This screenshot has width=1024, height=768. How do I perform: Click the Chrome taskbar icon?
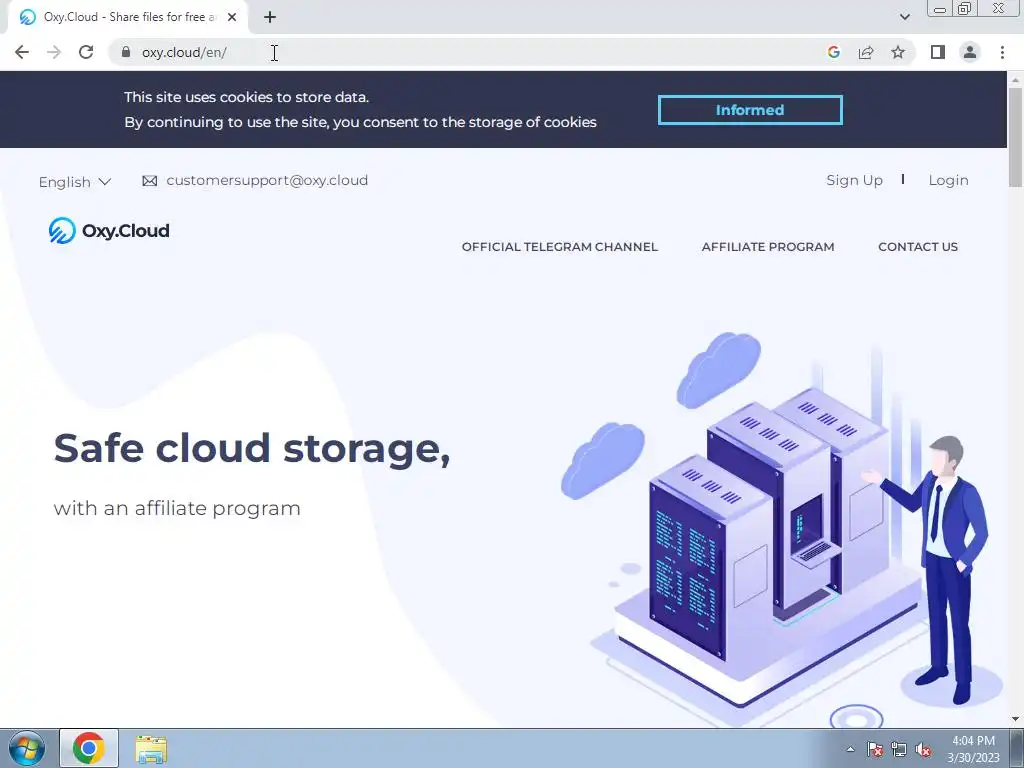(89, 748)
